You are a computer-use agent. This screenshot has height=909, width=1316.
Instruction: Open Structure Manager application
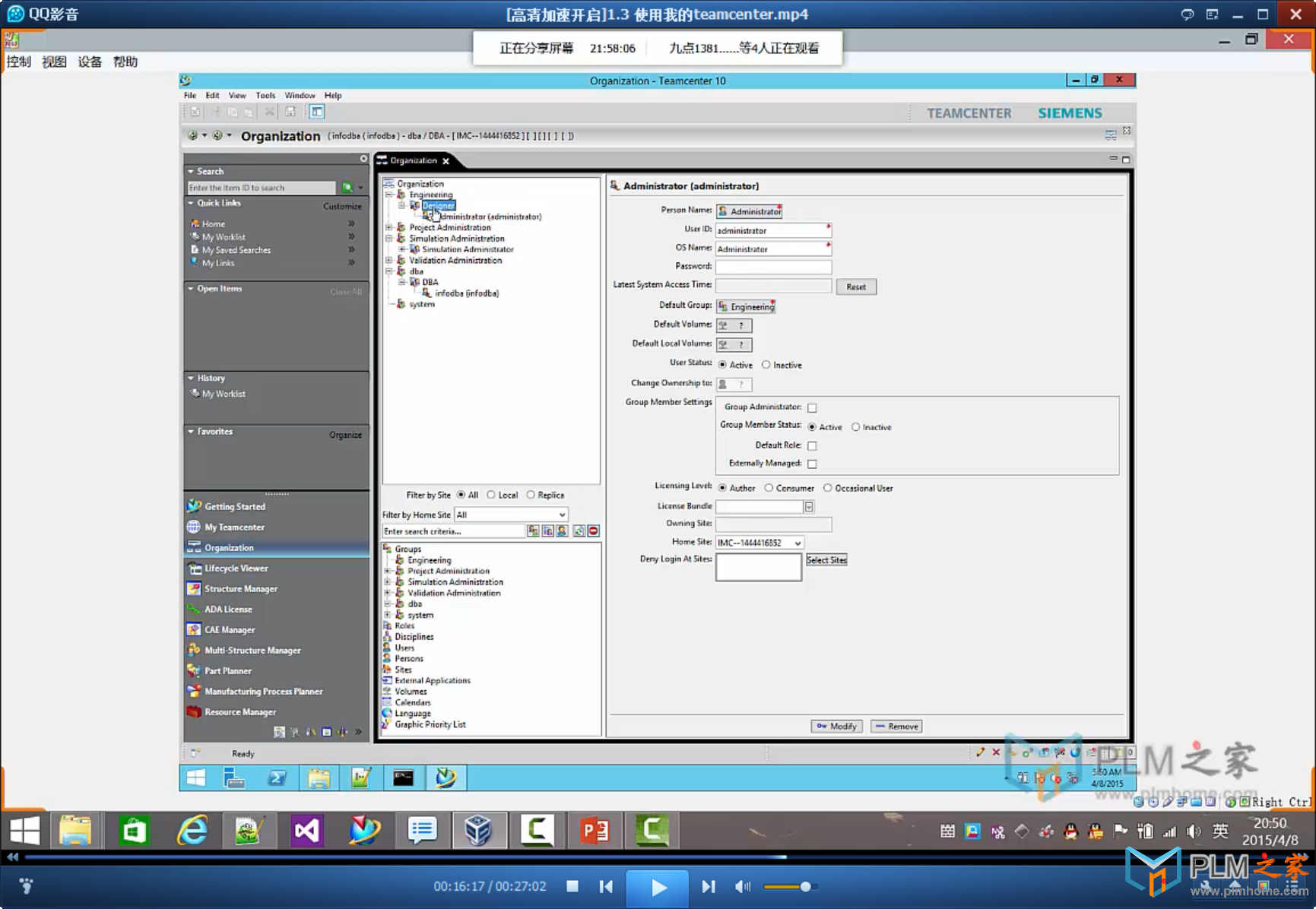coord(240,588)
